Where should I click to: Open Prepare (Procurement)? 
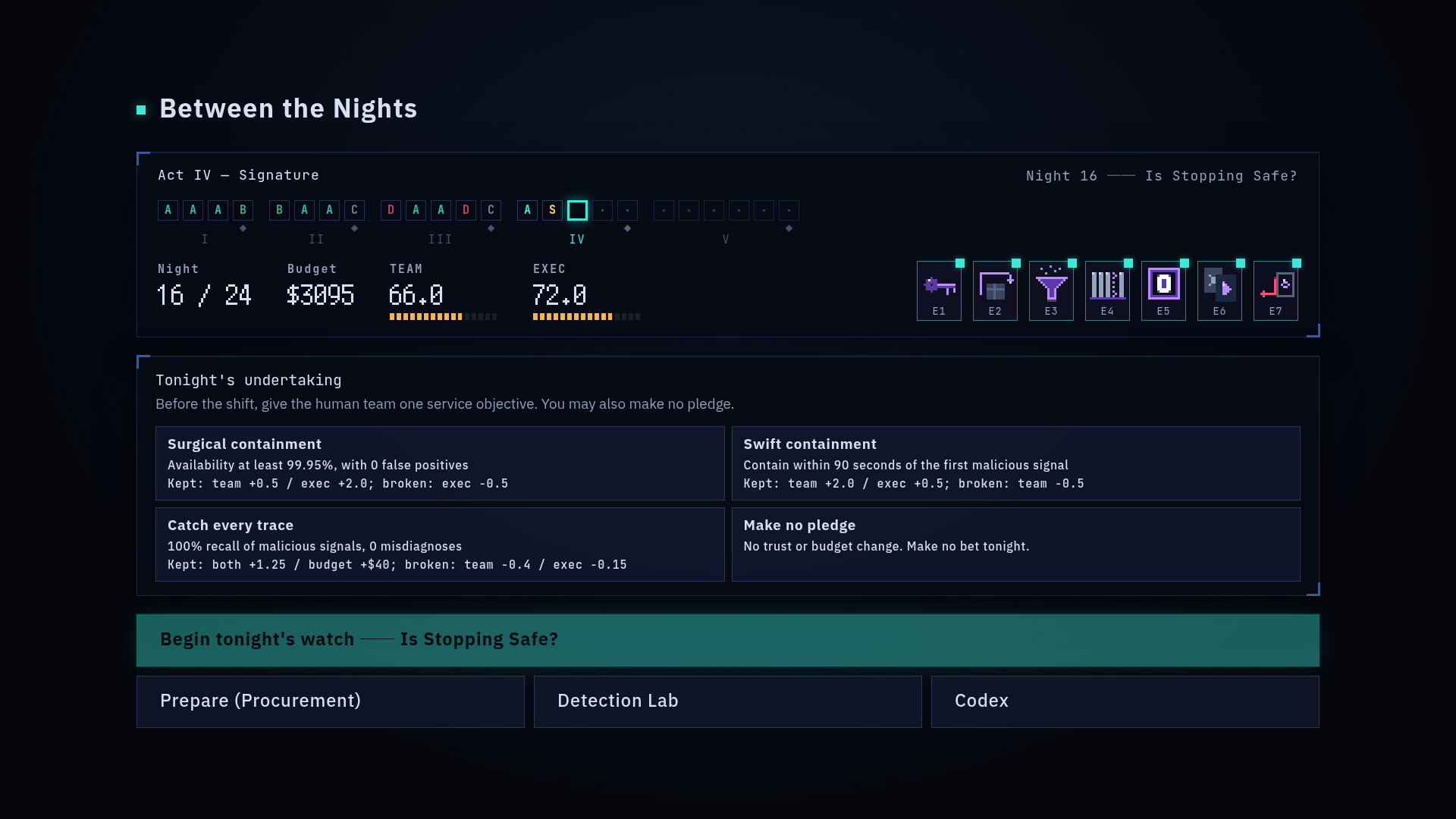coord(331,701)
